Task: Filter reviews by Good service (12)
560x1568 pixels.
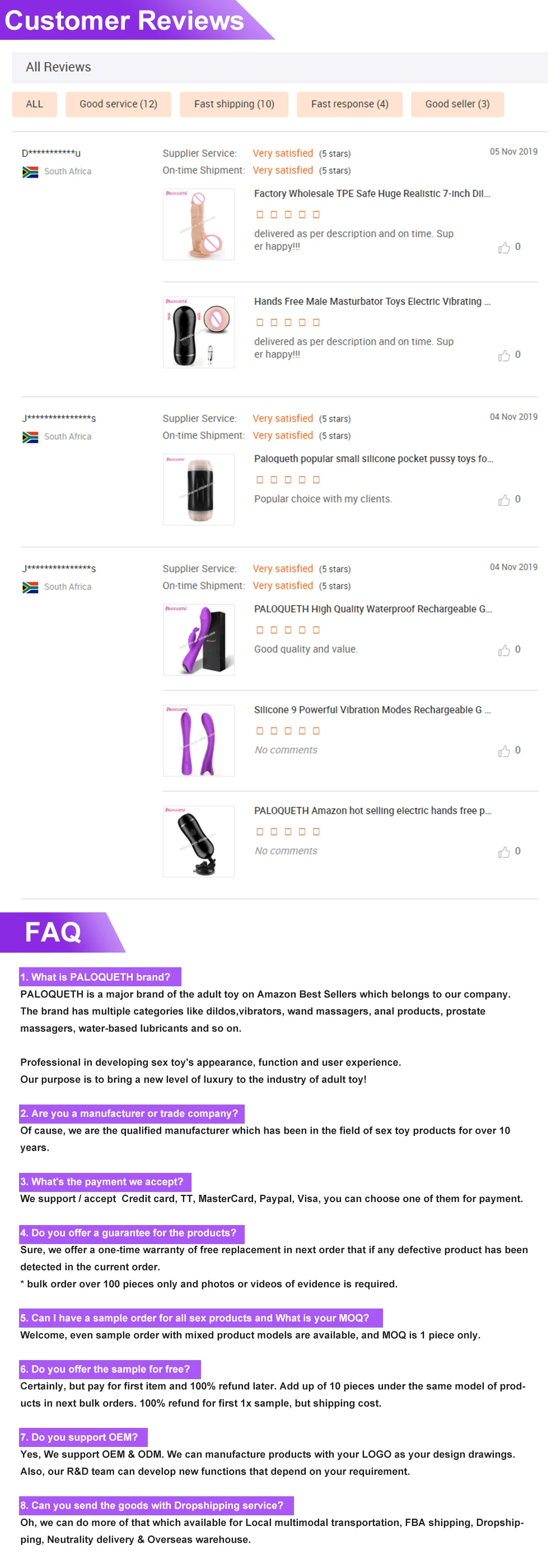Action: coord(119,104)
